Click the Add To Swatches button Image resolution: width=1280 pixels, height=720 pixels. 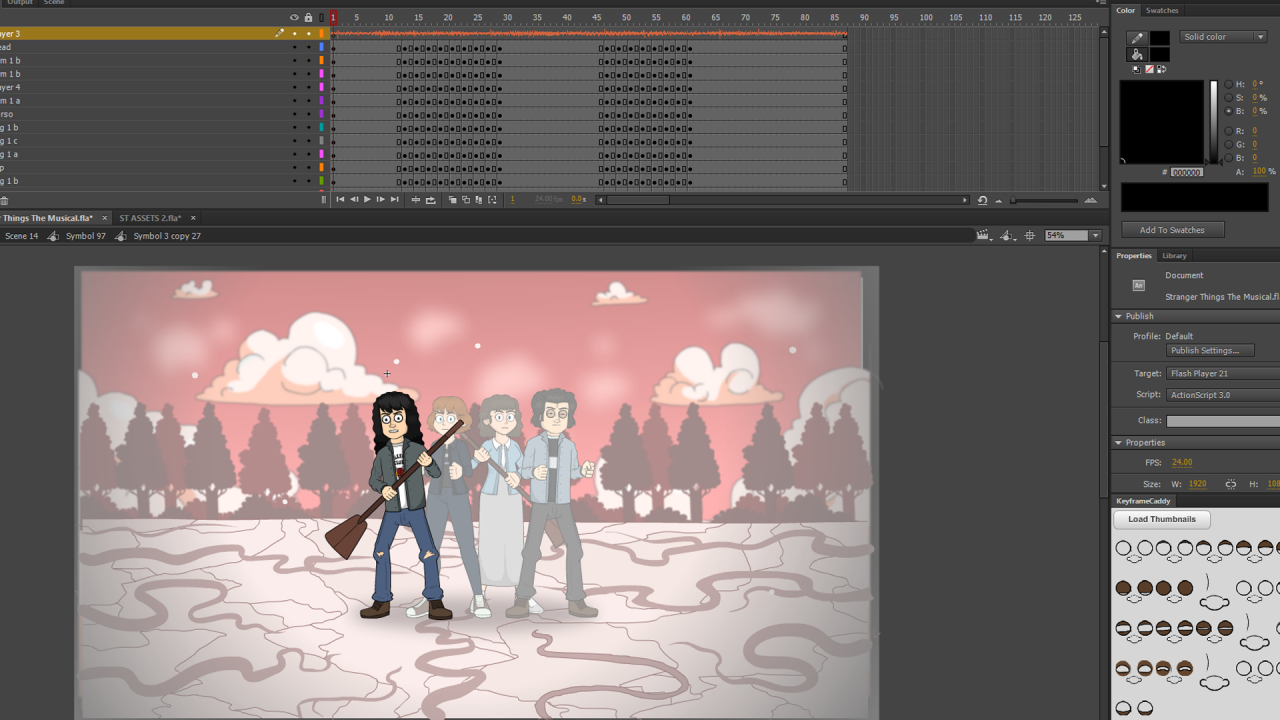pyautogui.click(x=1172, y=230)
